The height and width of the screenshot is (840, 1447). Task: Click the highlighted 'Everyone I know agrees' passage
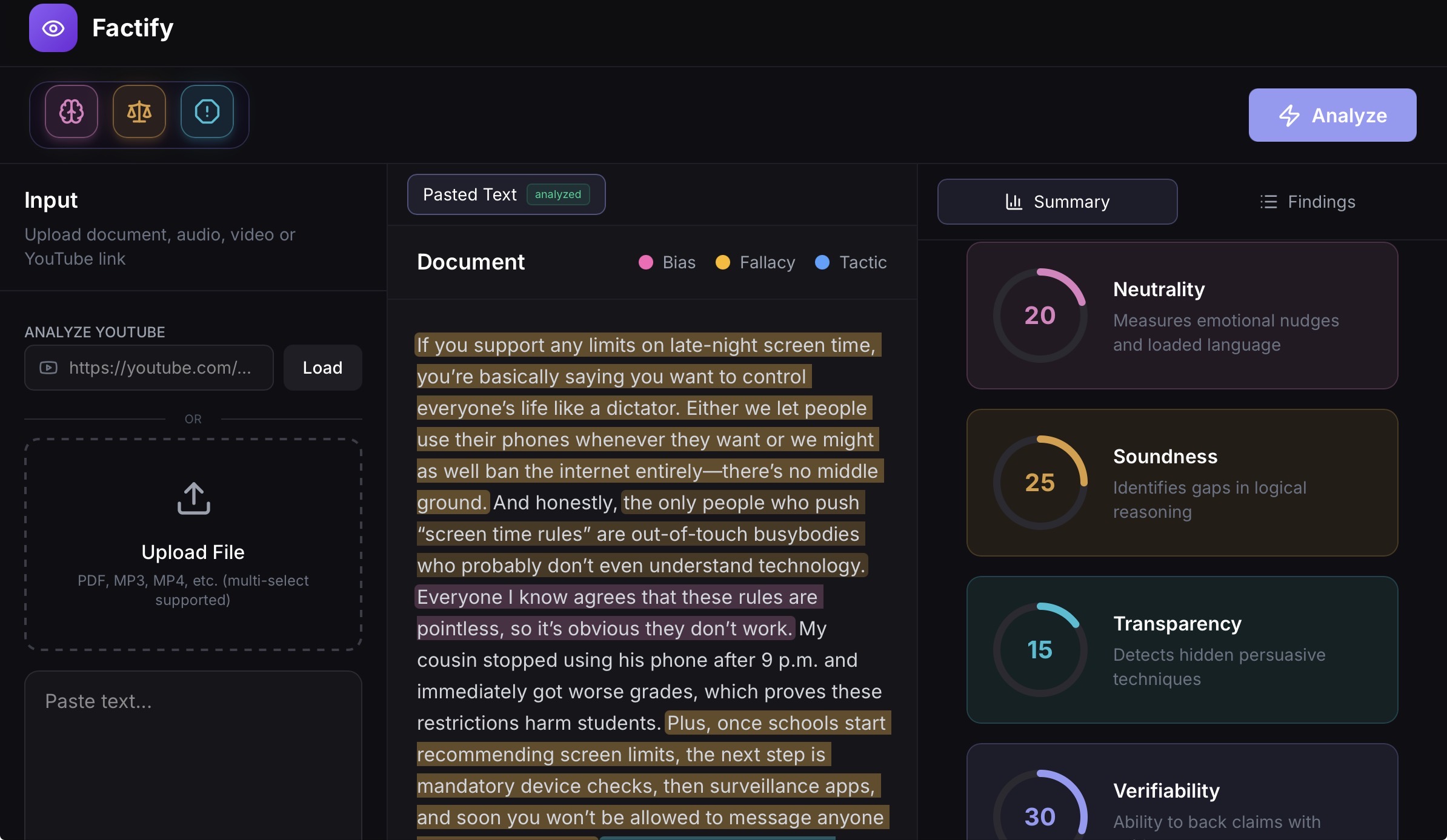617,598
